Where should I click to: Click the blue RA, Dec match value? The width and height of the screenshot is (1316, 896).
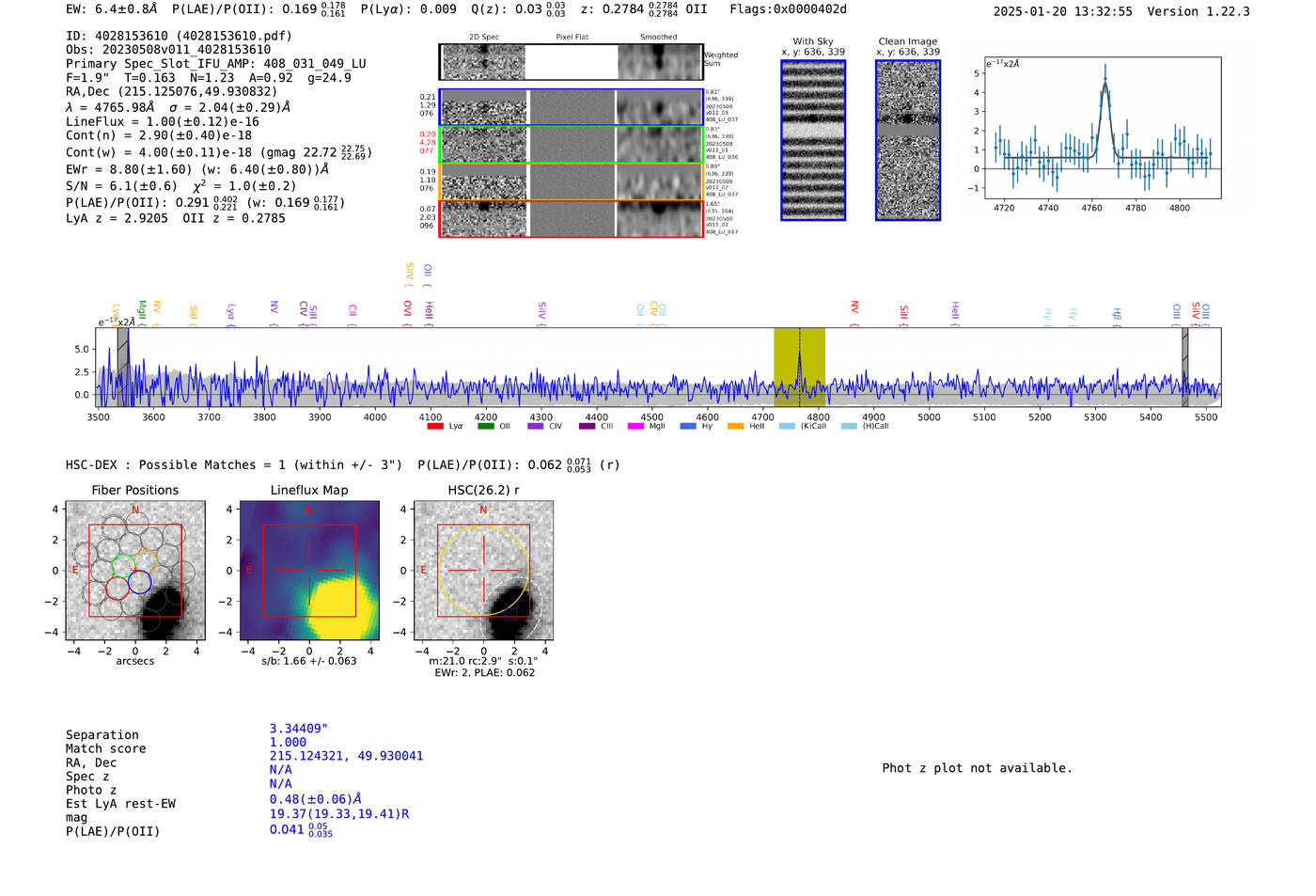(x=346, y=756)
